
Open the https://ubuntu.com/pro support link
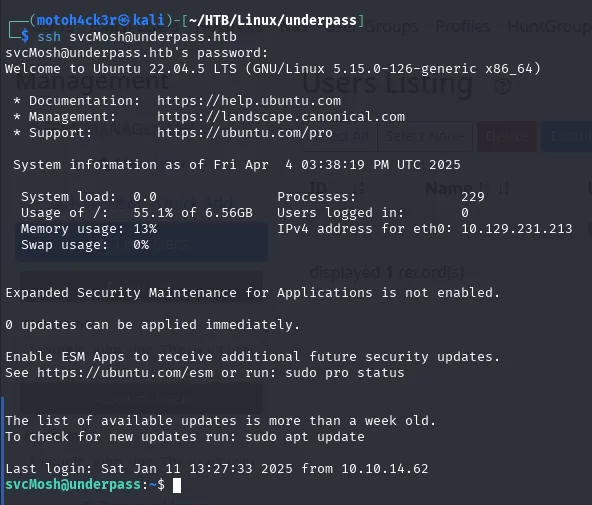pos(245,133)
